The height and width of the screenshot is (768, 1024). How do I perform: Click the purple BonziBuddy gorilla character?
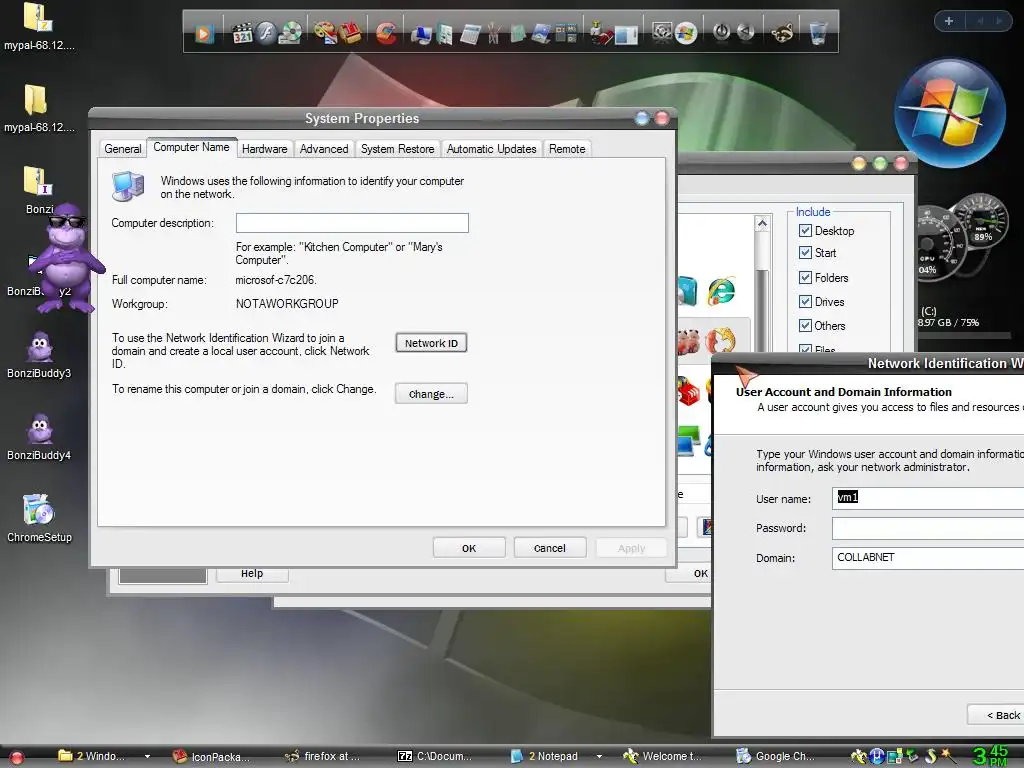[x=67, y=257]
